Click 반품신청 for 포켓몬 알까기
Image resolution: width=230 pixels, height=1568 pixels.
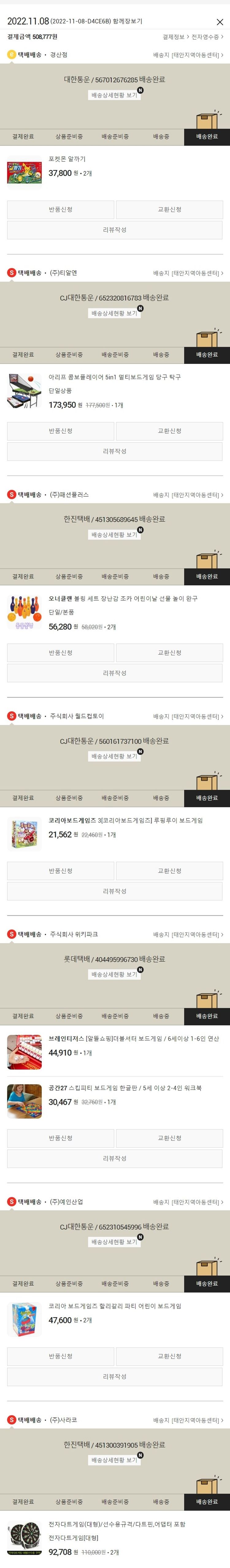point(60,209)
